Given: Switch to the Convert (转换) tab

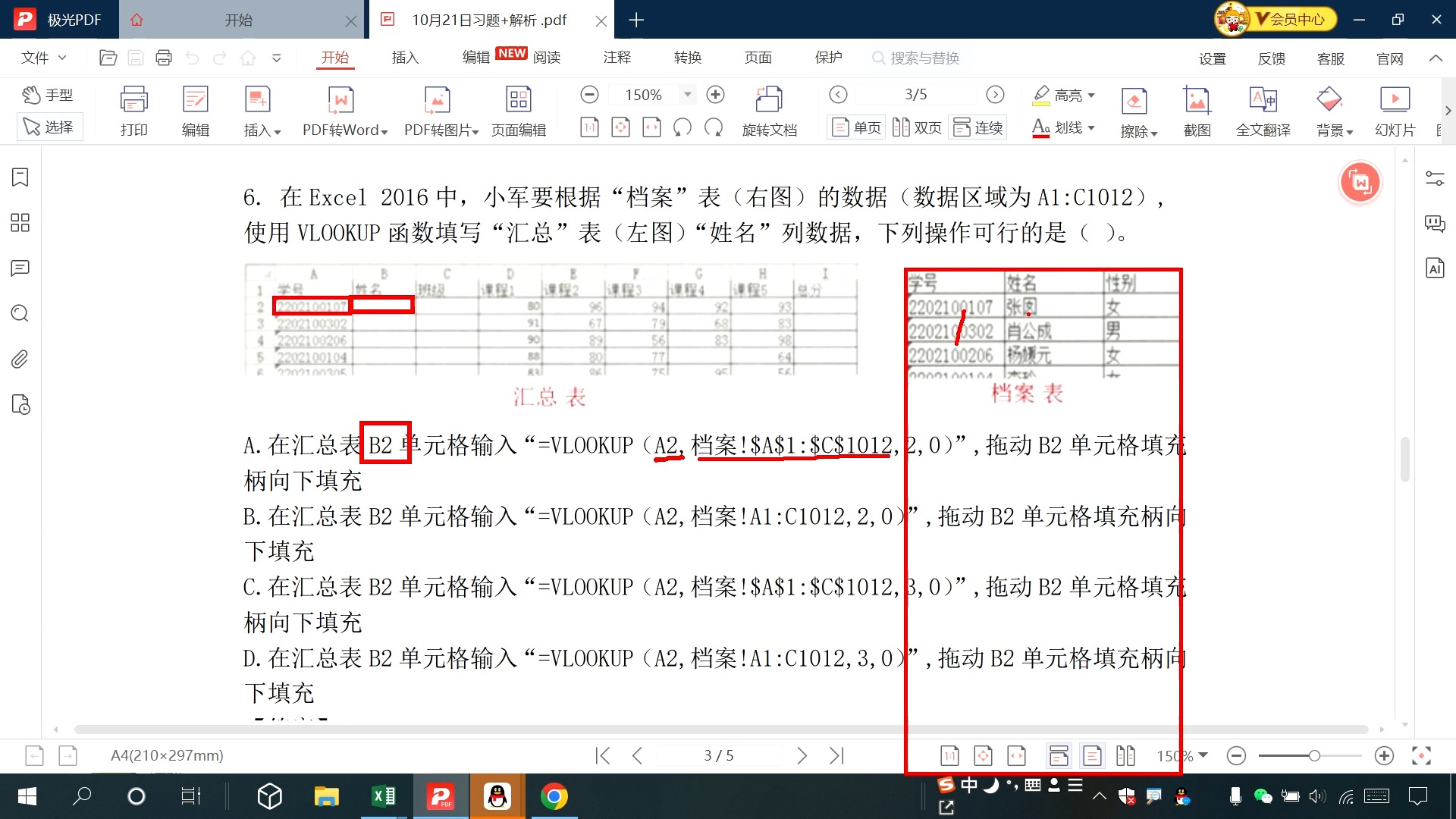Looking at the screenshot, I should 687,58.
